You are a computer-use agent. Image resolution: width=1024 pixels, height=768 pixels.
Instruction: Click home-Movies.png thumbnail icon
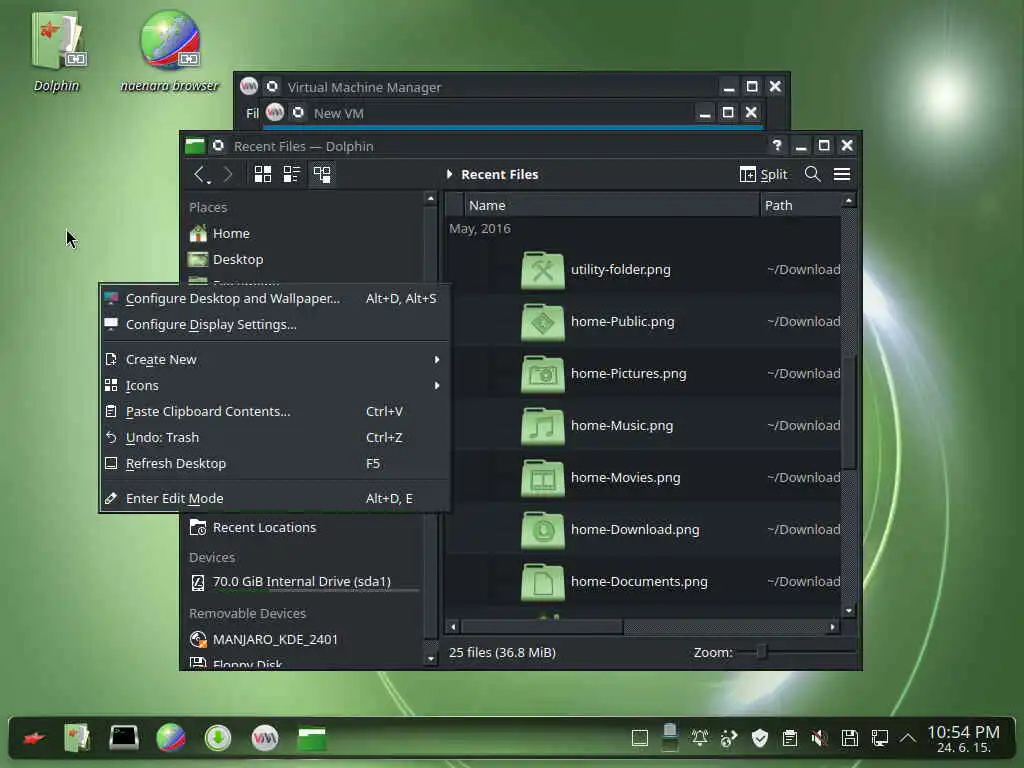click(x=543, y=478)
